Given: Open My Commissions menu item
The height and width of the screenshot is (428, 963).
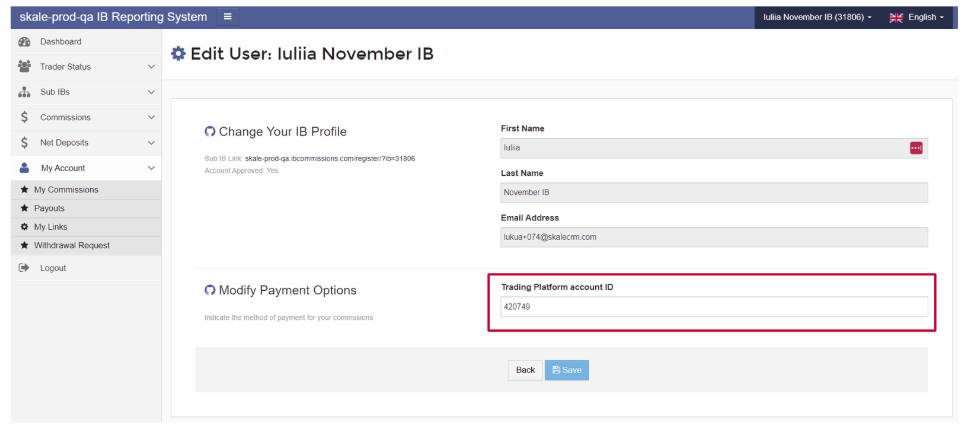Looking at the screenshot, I should tap(66, 190).
